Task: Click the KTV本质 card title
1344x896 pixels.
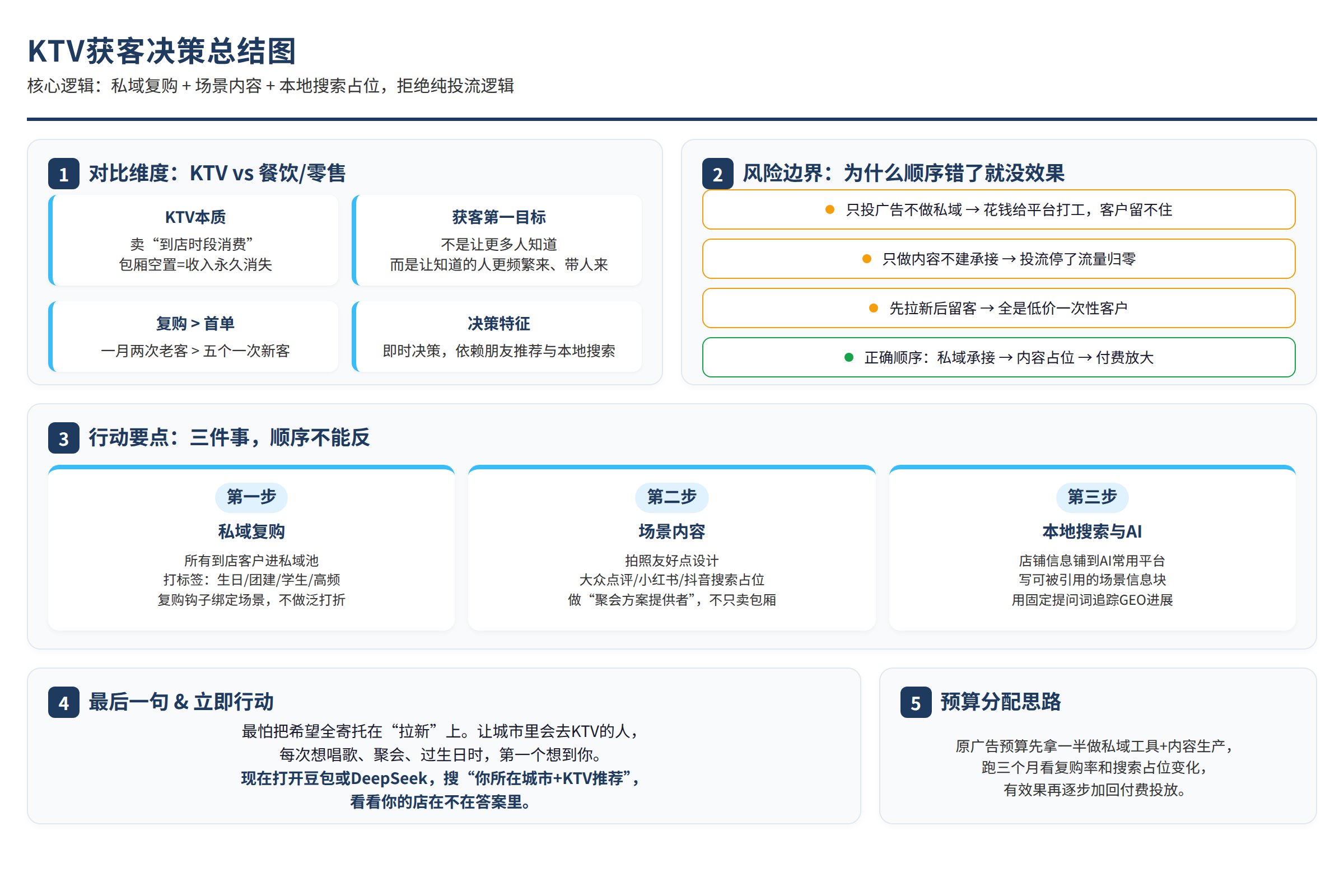Action: pyautogui.click(x=195, y=217)
